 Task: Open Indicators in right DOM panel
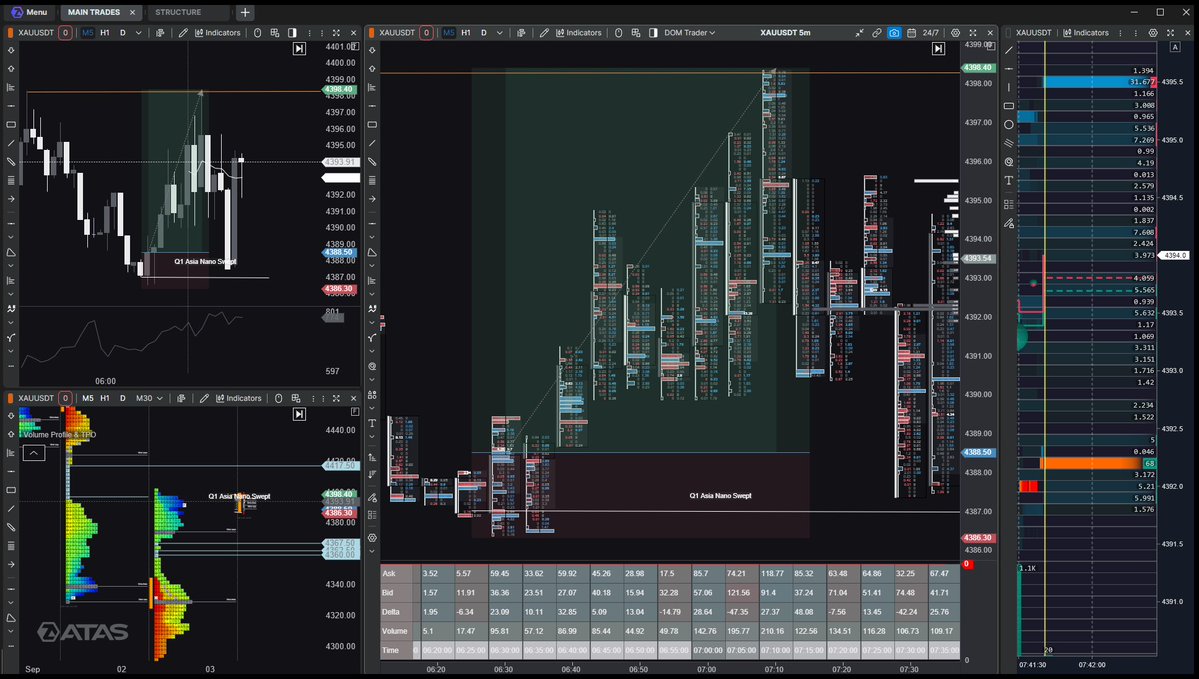1087,33
